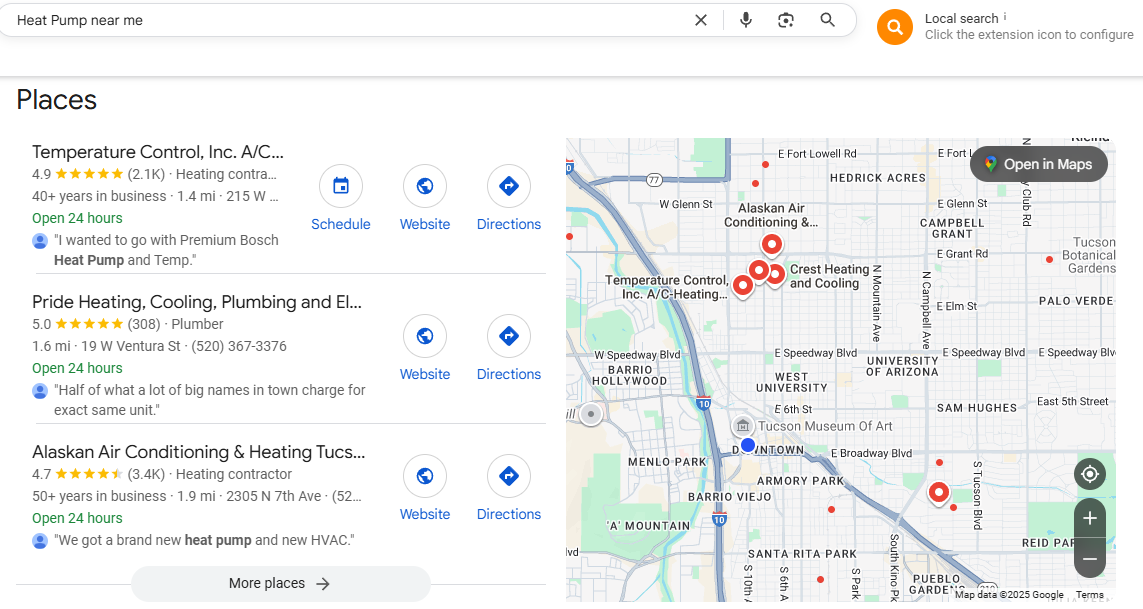
Task: Select Crest Heating and Cooling map pin
Action: click(x=775, y=273)
